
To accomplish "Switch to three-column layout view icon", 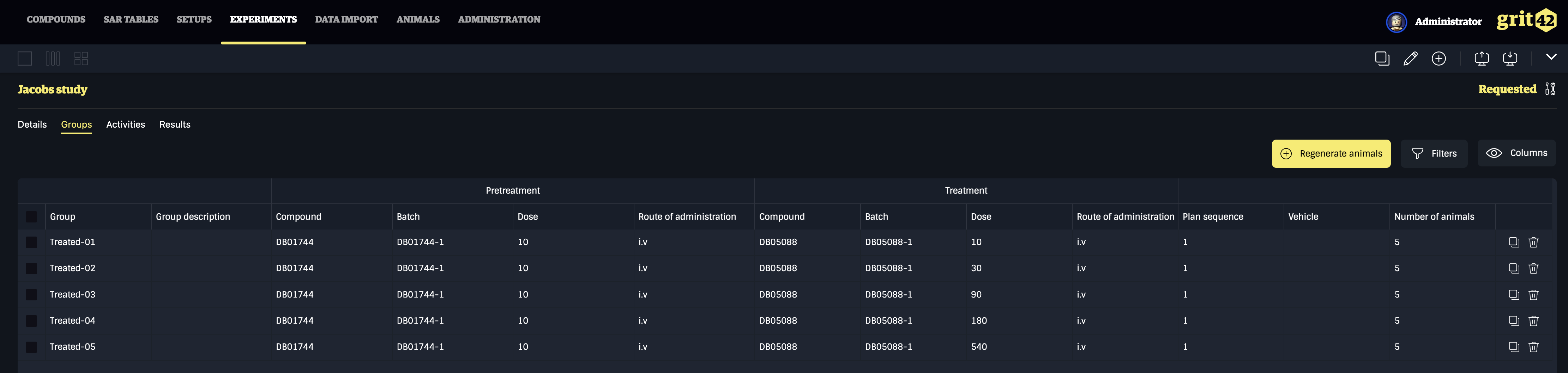I will (x=53, y=59).
